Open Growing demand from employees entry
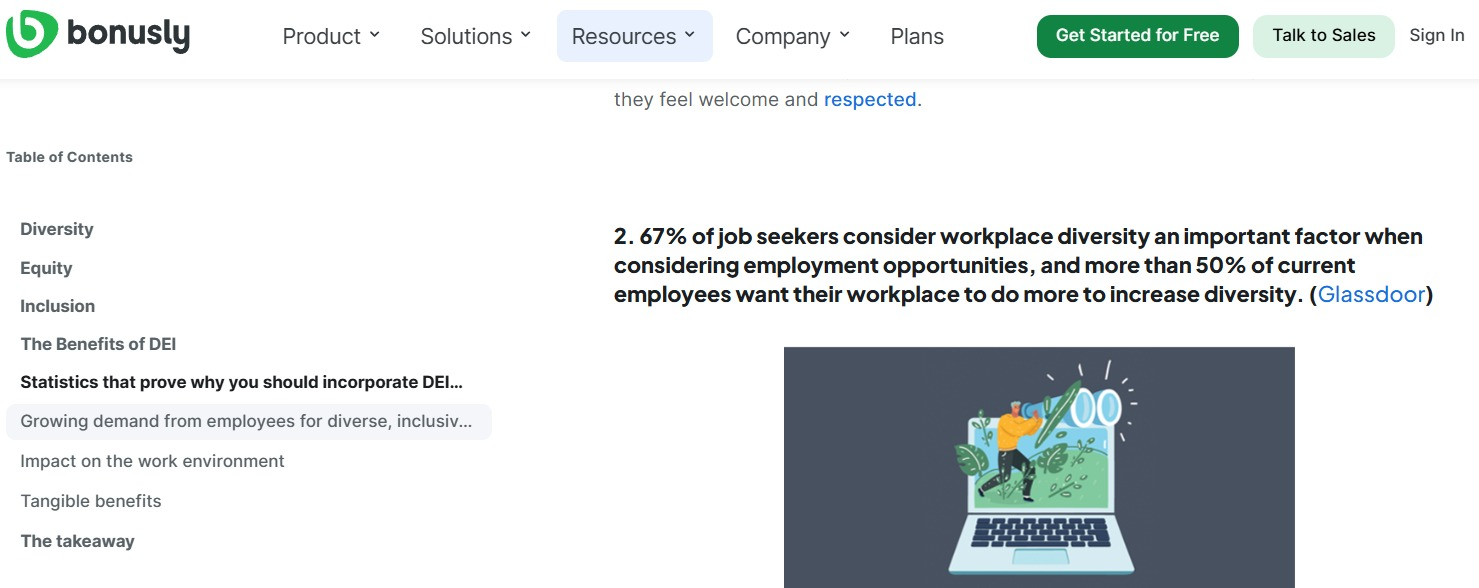The width and height of the screenshot is (1479, 588). click(x=248, y=422)
